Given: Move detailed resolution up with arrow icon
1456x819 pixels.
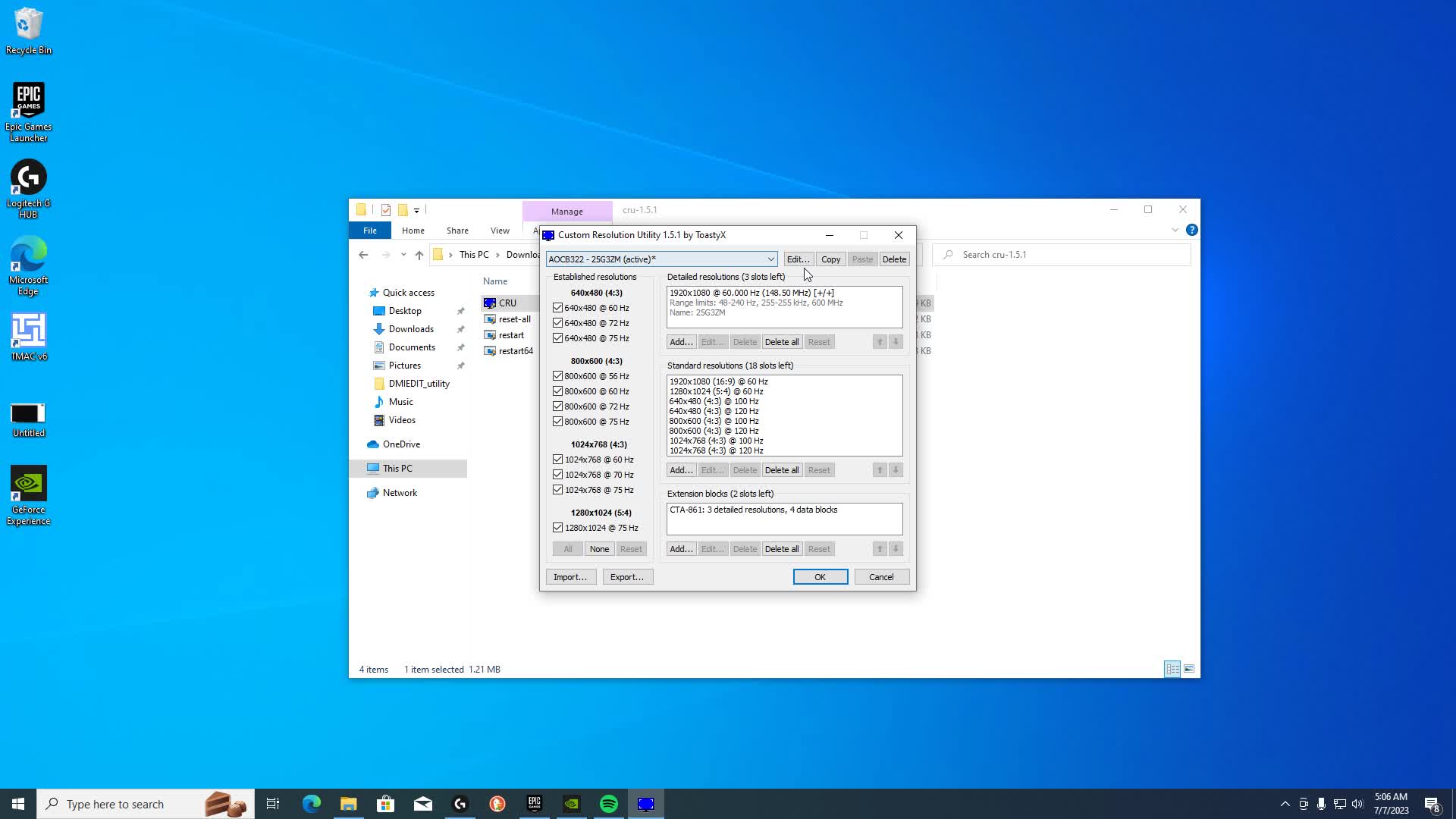Looking at the screenshot, I should click(880, 341).
